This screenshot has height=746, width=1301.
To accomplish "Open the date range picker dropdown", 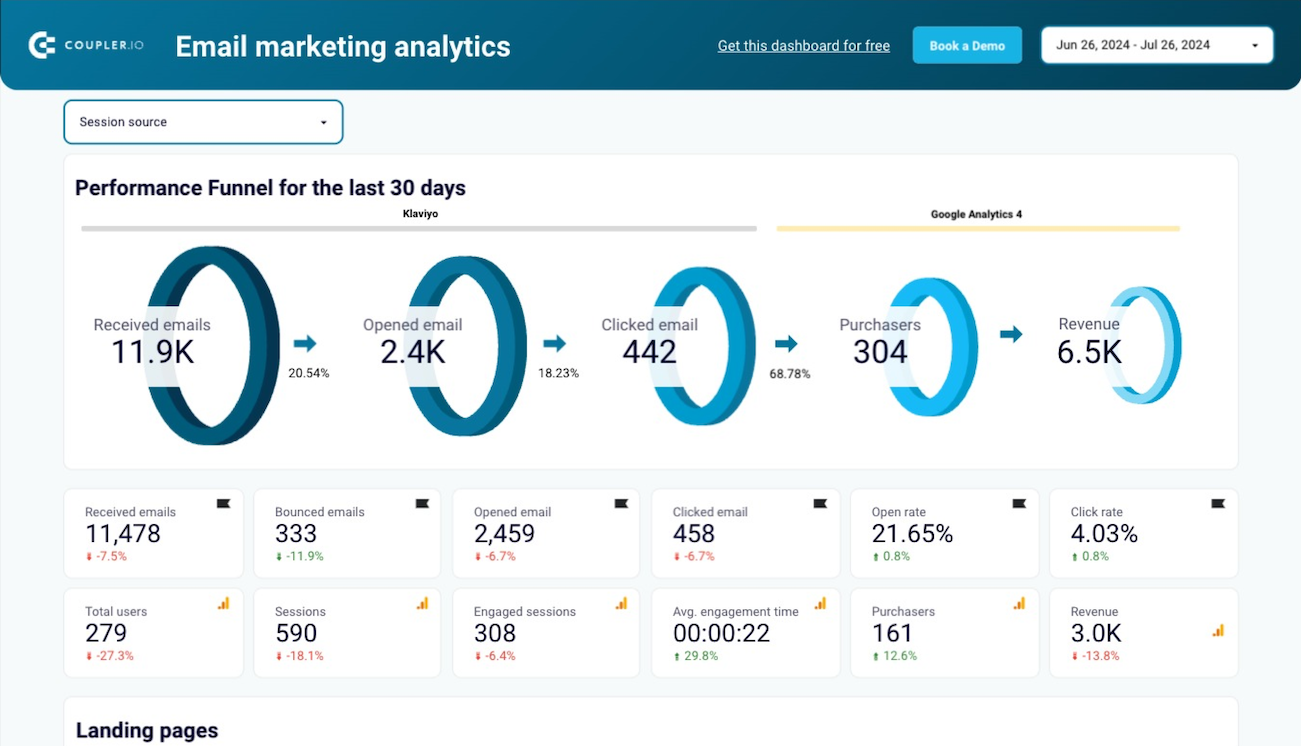I will point(1156,45).
